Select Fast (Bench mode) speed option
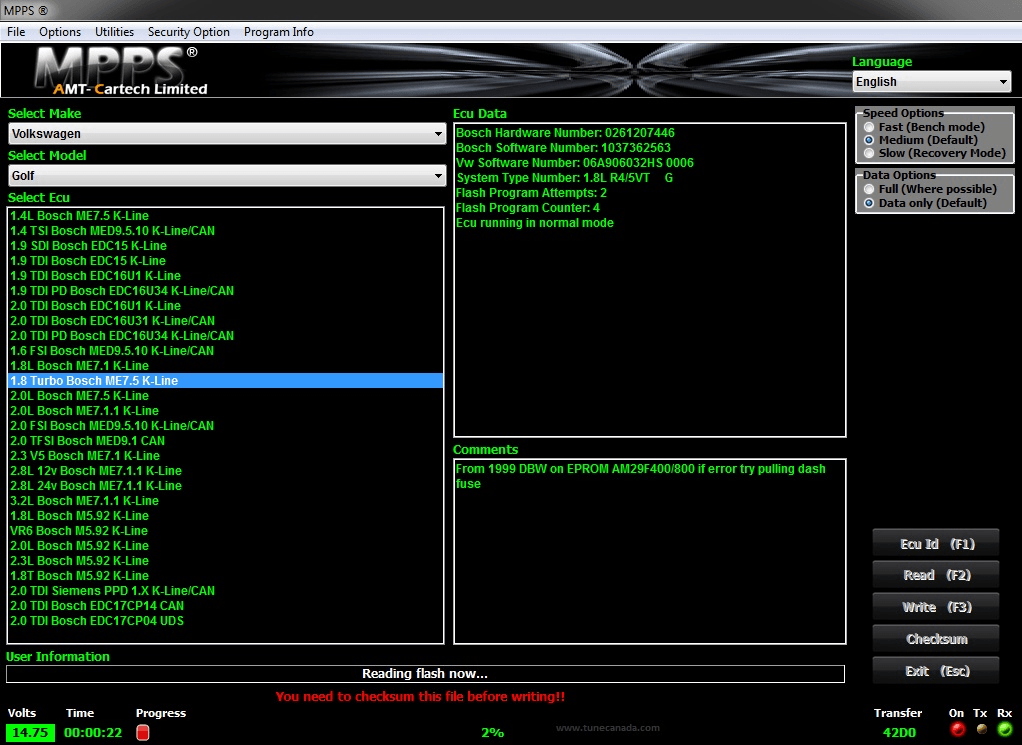 point(868,126)
